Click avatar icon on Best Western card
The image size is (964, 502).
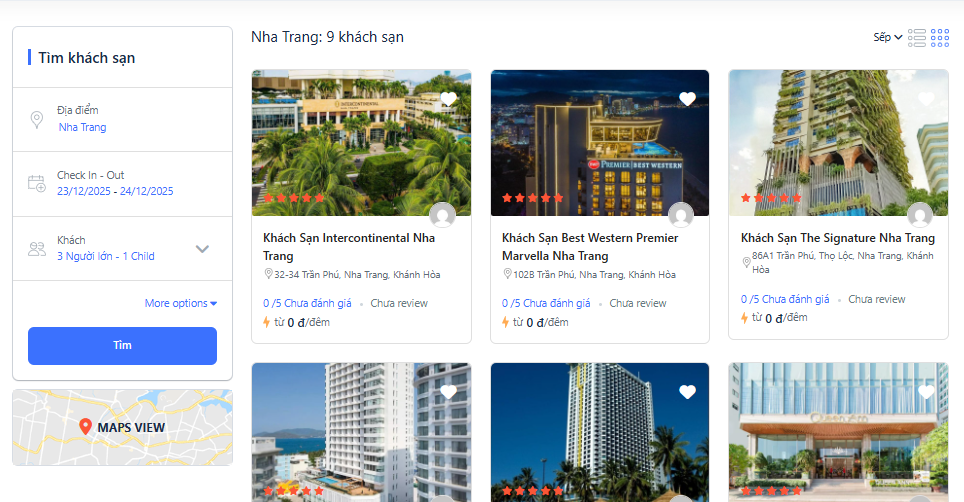tap(681, 215)
